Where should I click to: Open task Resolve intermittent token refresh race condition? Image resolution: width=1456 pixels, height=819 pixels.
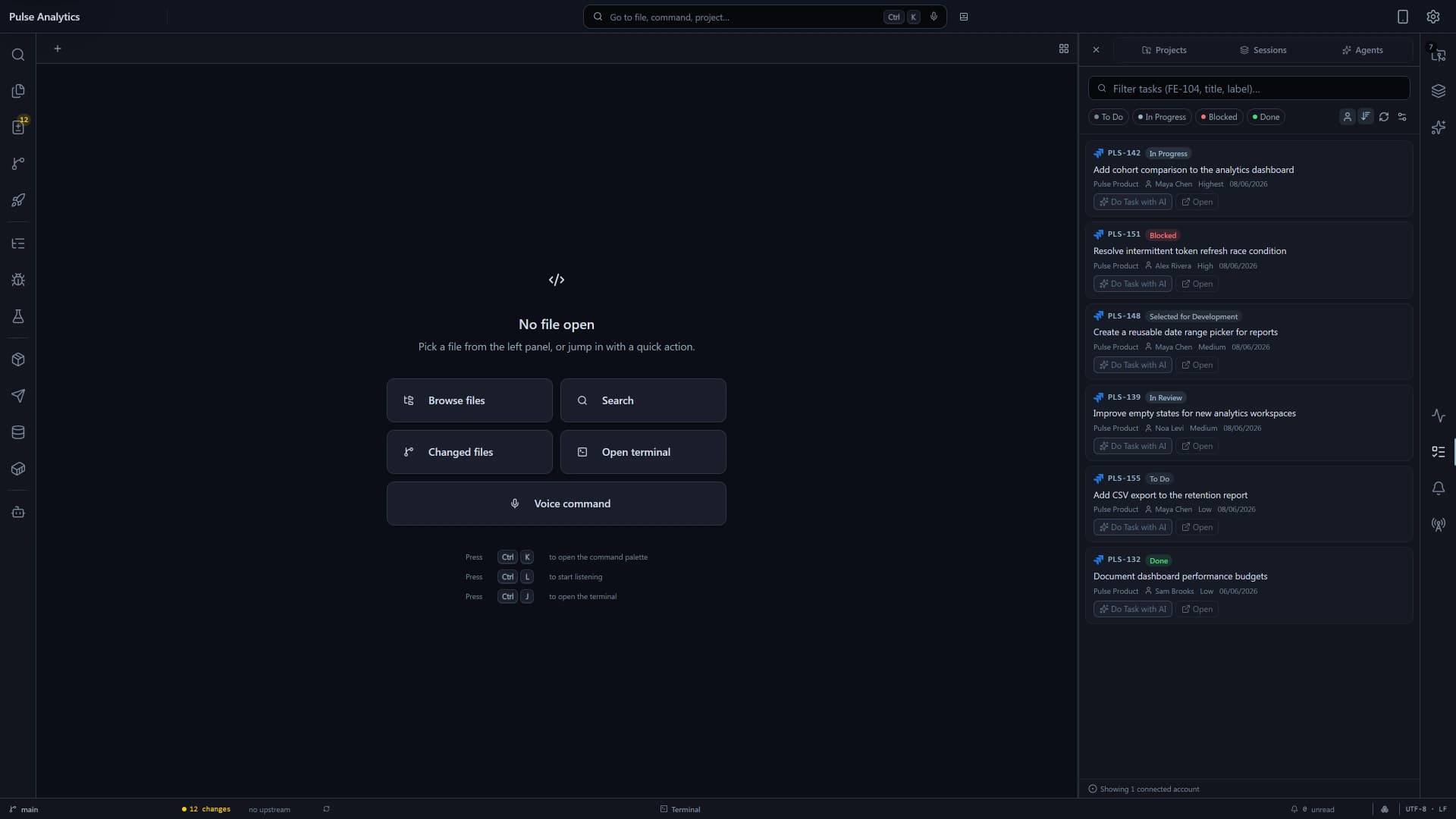1190,251
